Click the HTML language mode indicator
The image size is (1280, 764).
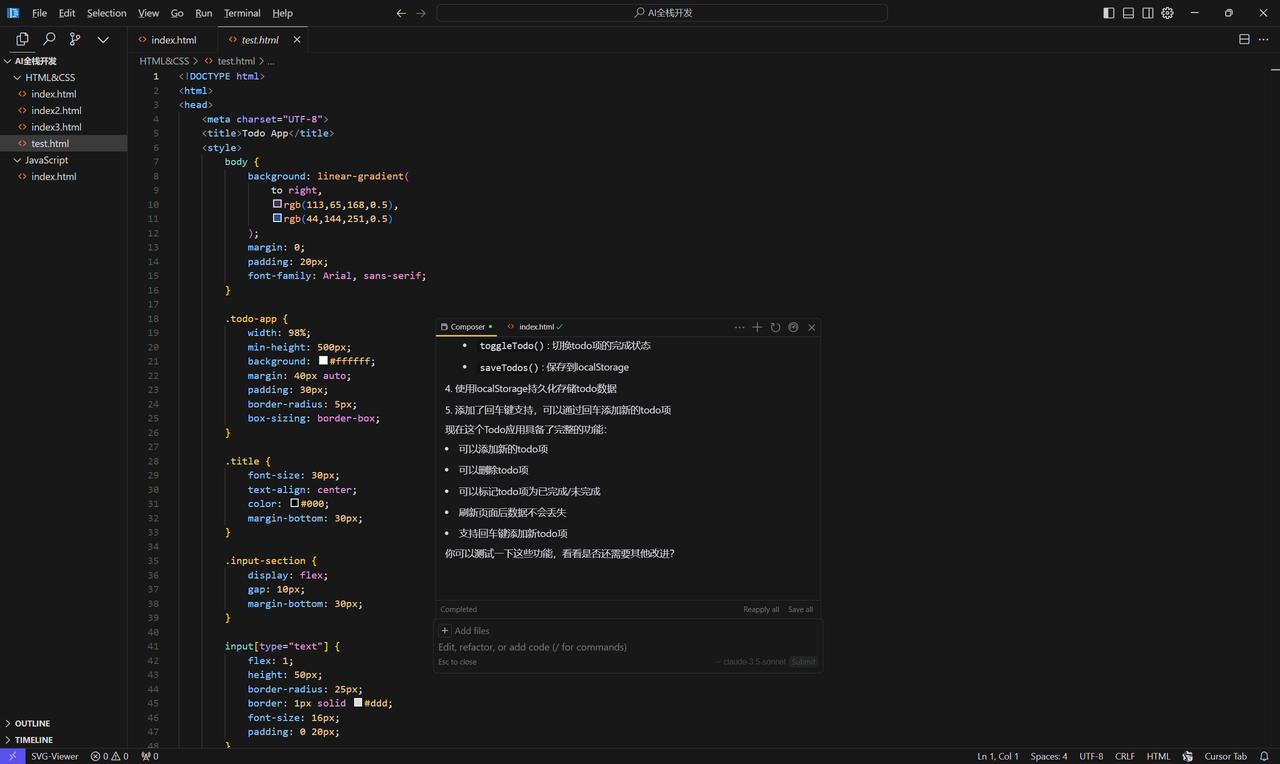[1158, 756]
